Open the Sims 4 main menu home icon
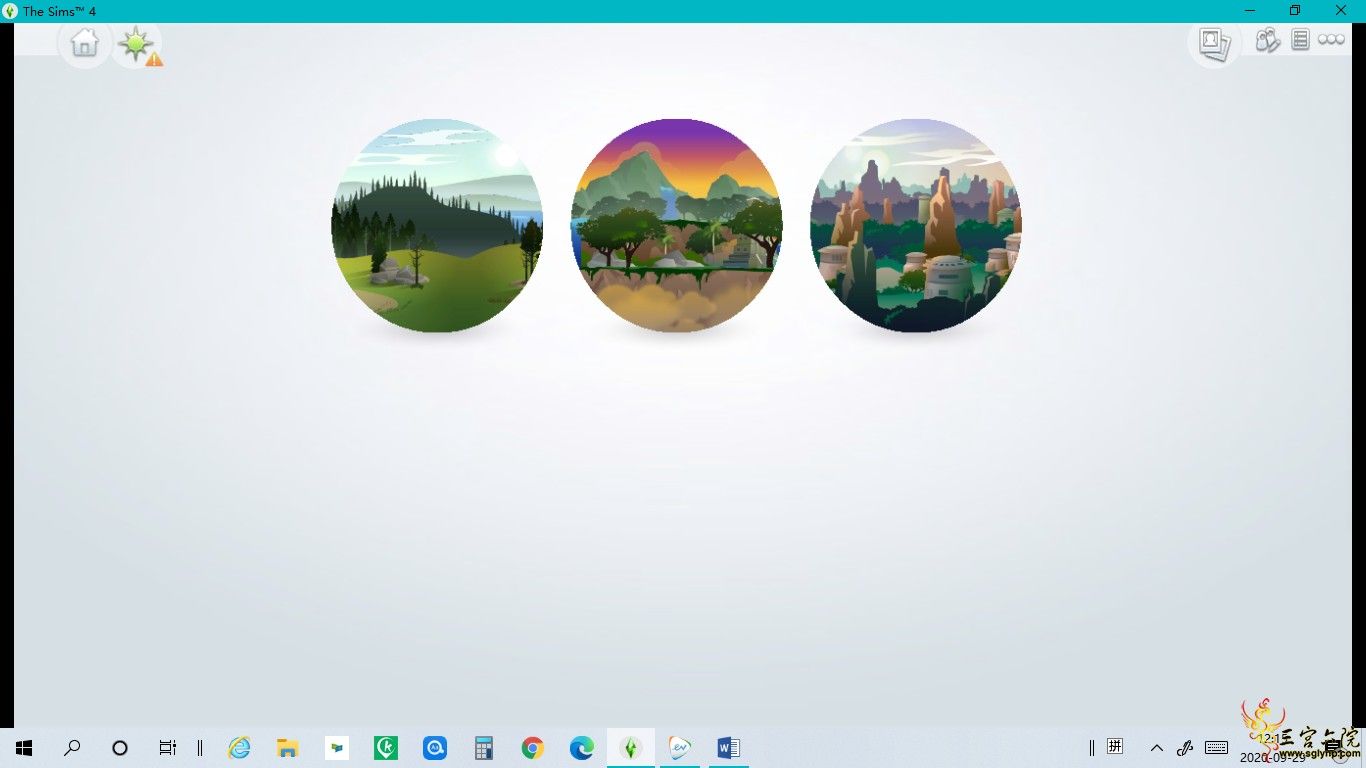The image size is (1366, 768). click(x=85, y=43)
